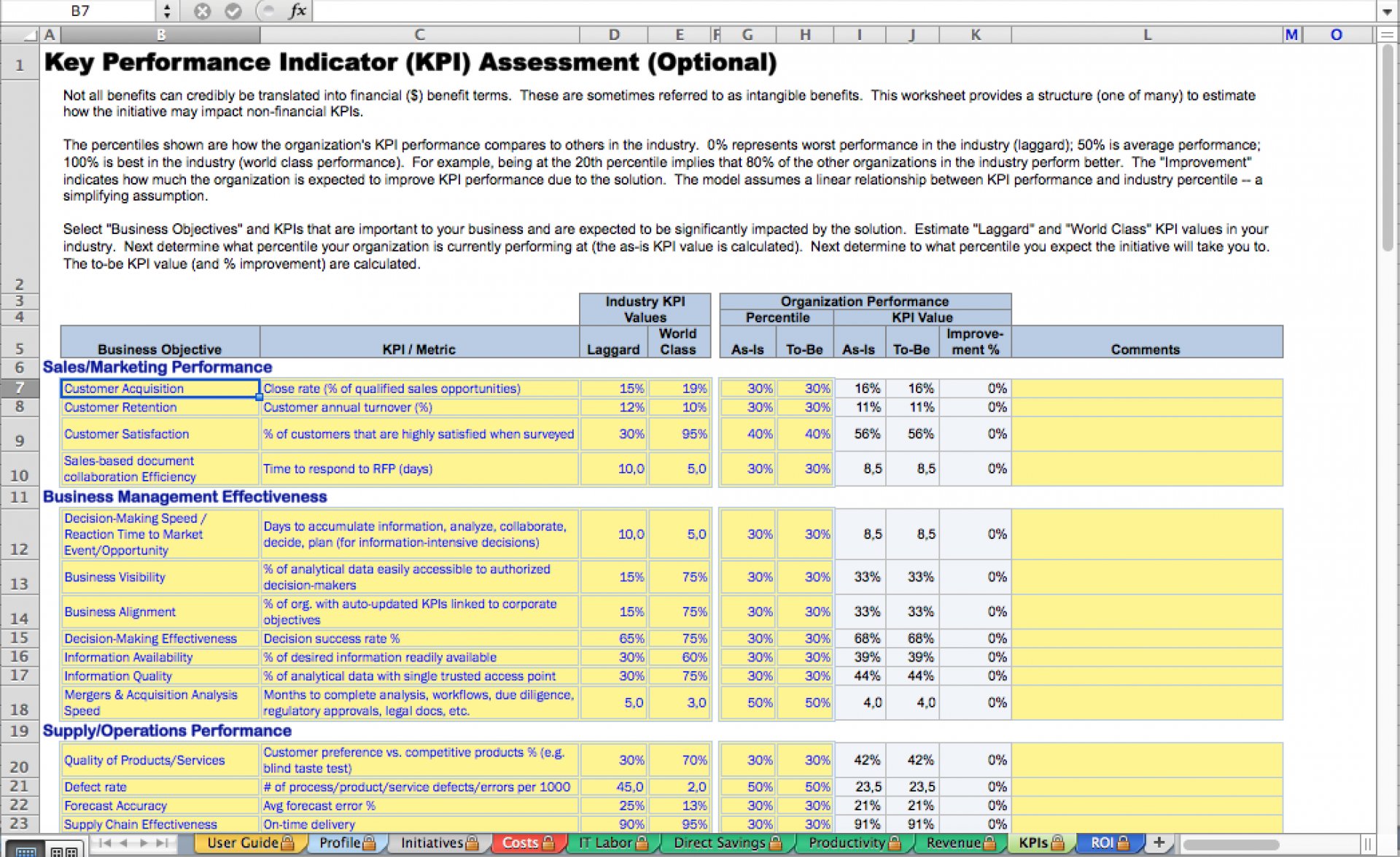Click the Select All corner triangle
Image resolution: width=1400 pixels, height=857 pixels.
29,34
